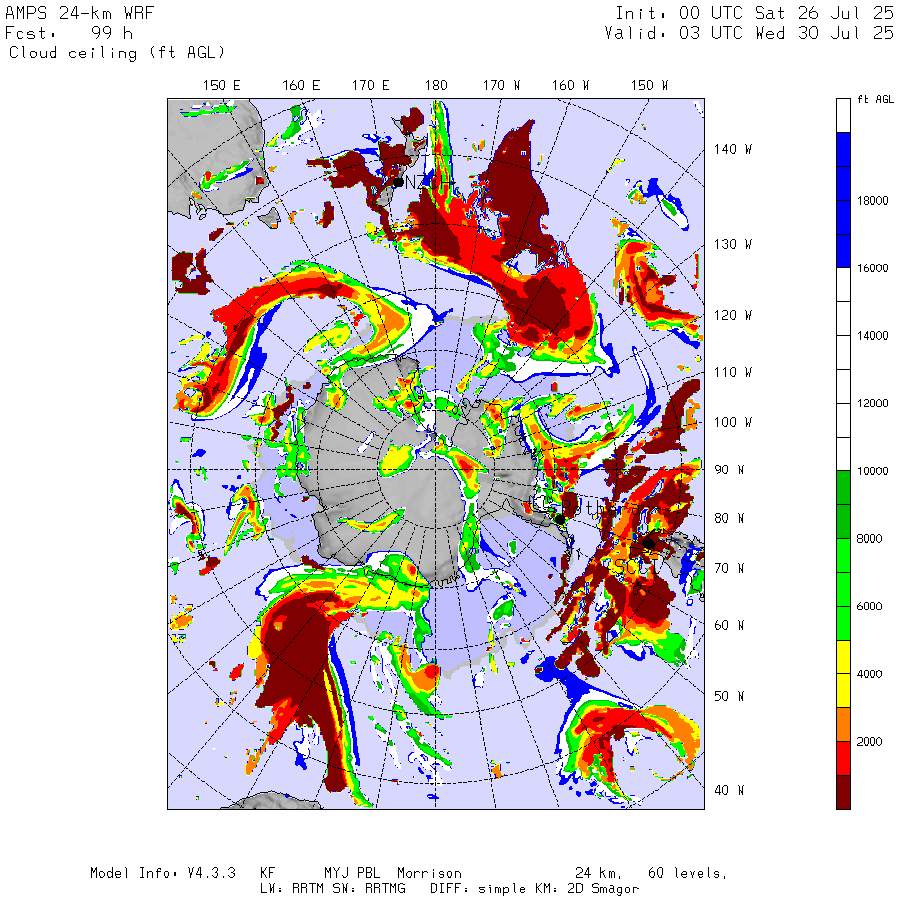900x900 pixels.
Task: Click the yellow colorbar segment
Action: coord(843,674)
